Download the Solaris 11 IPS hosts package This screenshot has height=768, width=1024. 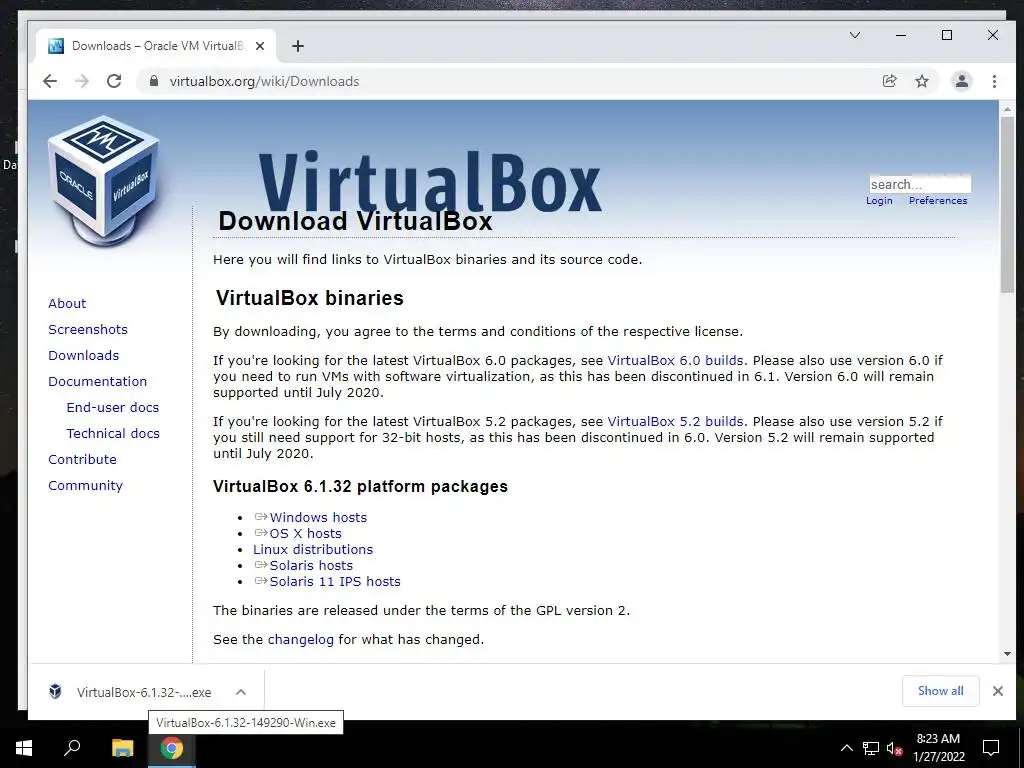[x=335, y=581]
